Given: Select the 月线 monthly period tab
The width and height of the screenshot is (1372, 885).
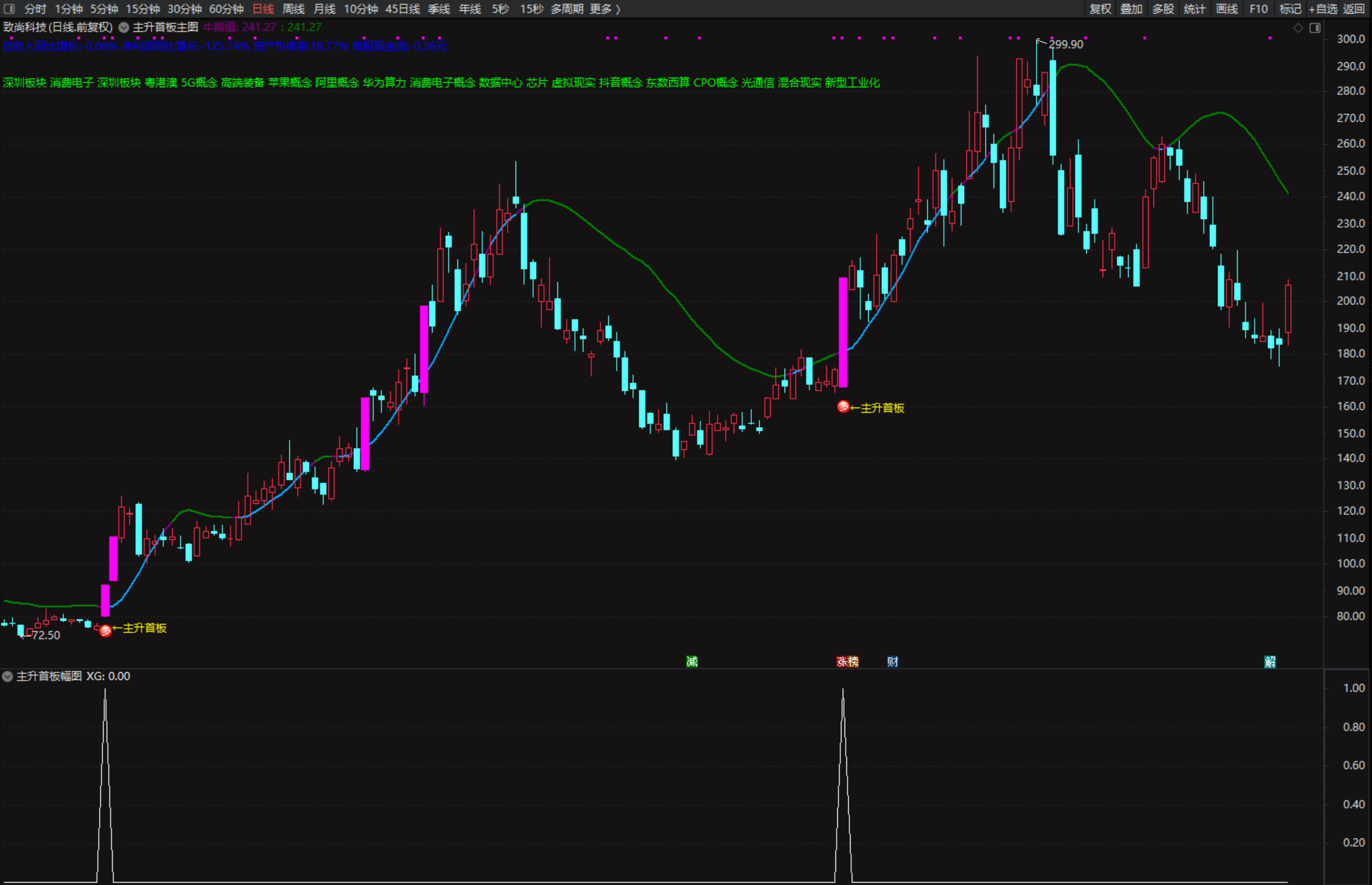Looking at the screenshot, I should [325, 9].
